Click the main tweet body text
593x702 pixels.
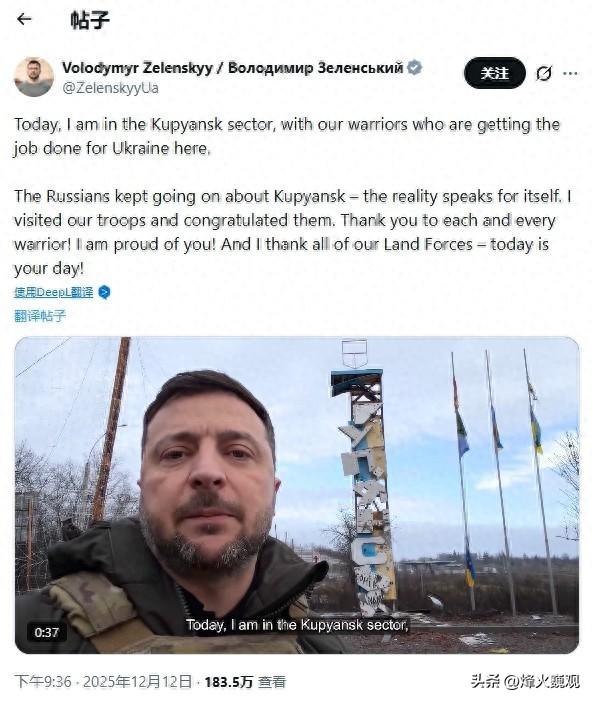click(x=293, y=196)
